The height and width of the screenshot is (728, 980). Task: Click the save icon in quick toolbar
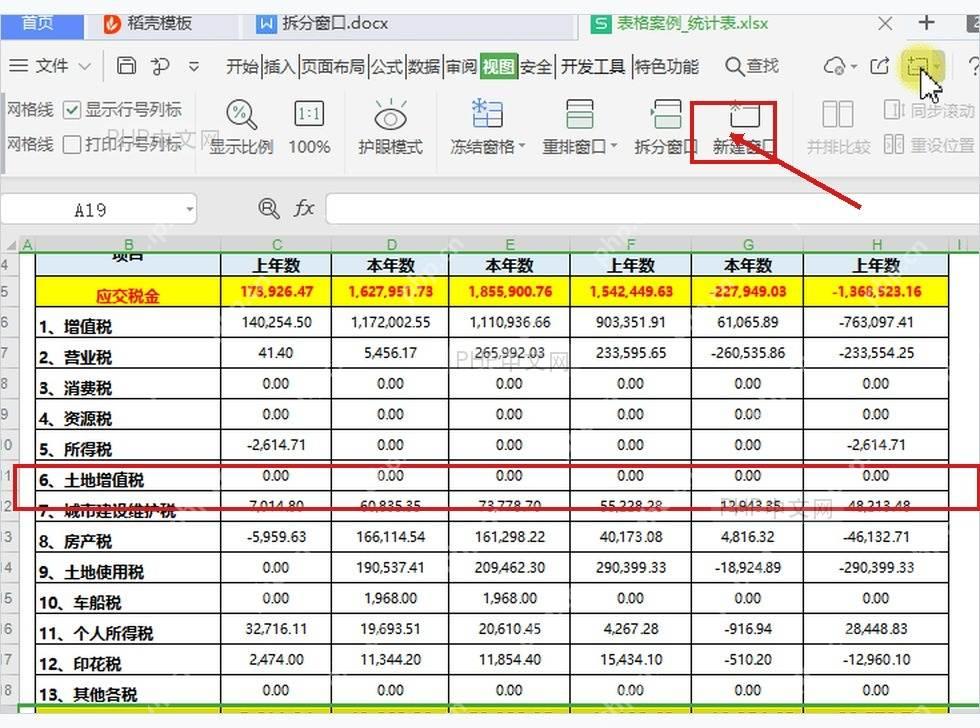point(126,66)
